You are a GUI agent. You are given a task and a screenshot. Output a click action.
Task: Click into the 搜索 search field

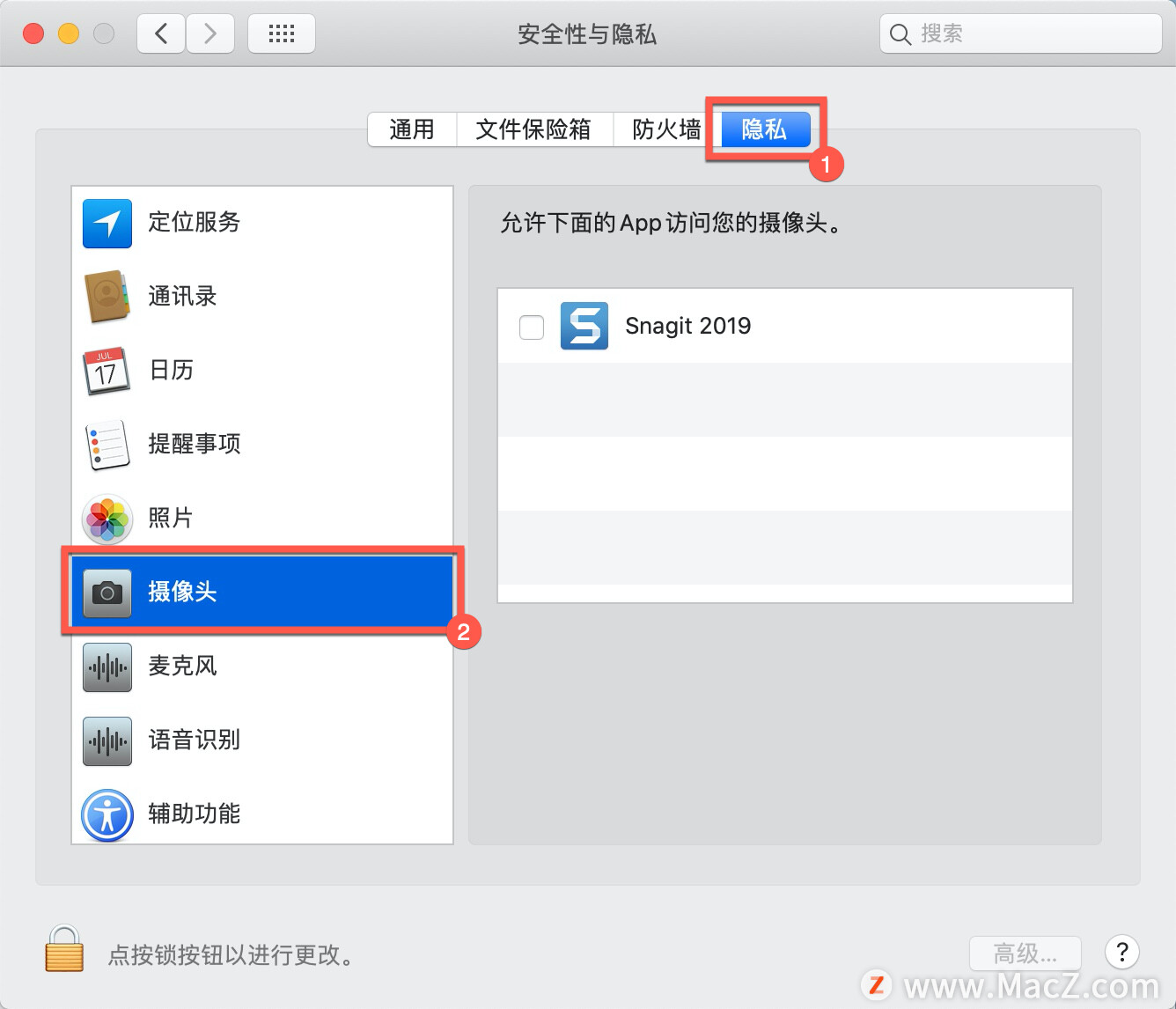pyautogui.click(x=1021, y=33)
